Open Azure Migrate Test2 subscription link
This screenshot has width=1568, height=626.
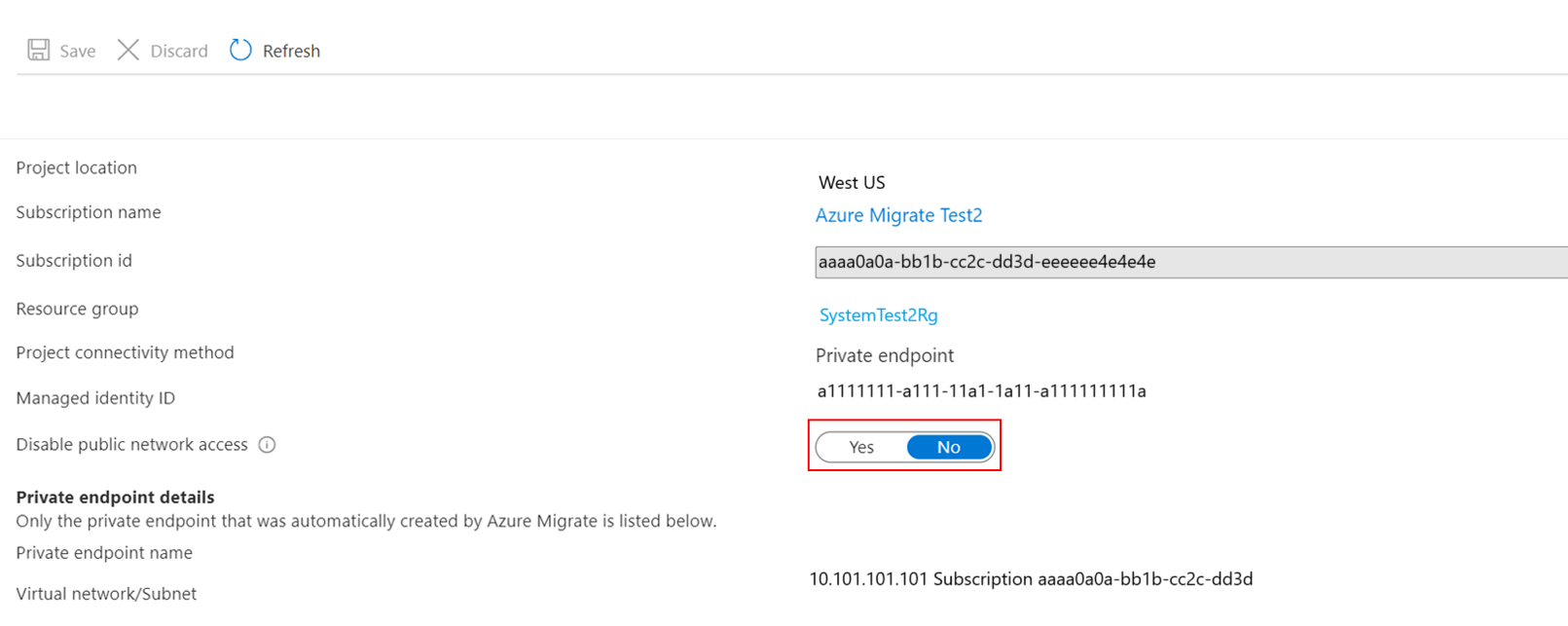tap(898, 215)
